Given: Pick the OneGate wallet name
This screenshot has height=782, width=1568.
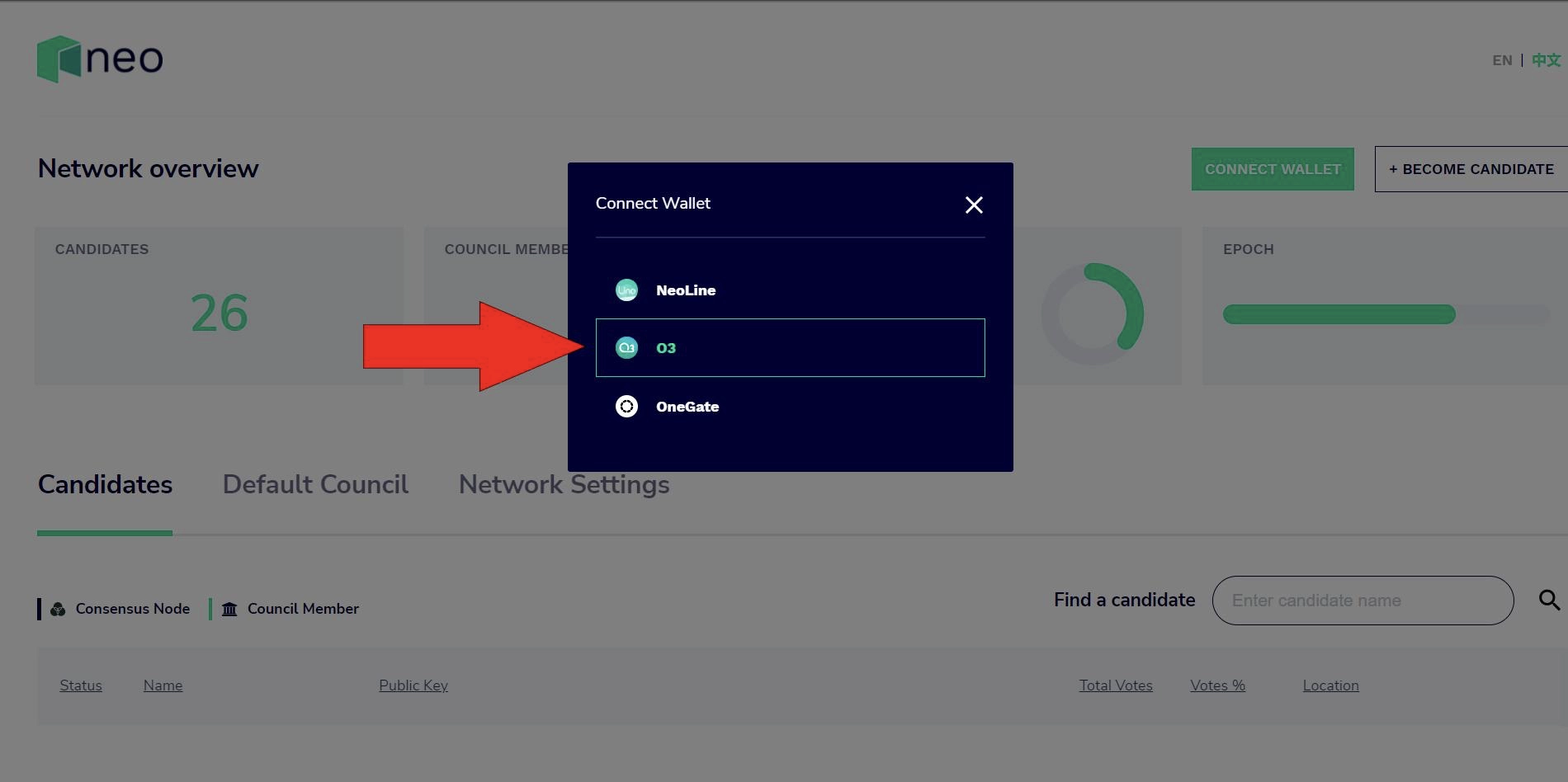Looking at the screenshot, I should coord(687,407).
